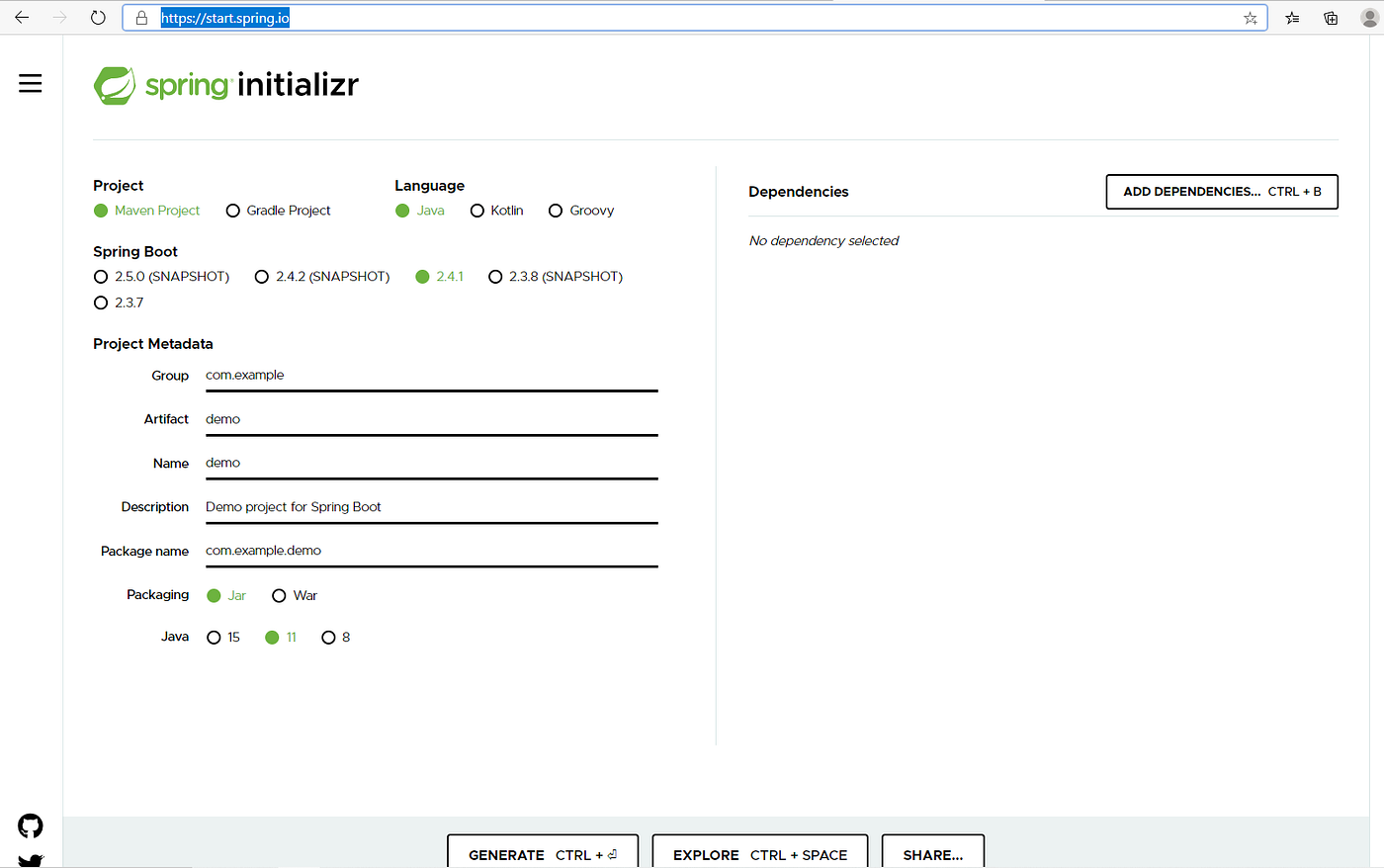
Task: Select Spring Boot 2.3.7 version
Action: click(119, 303)
